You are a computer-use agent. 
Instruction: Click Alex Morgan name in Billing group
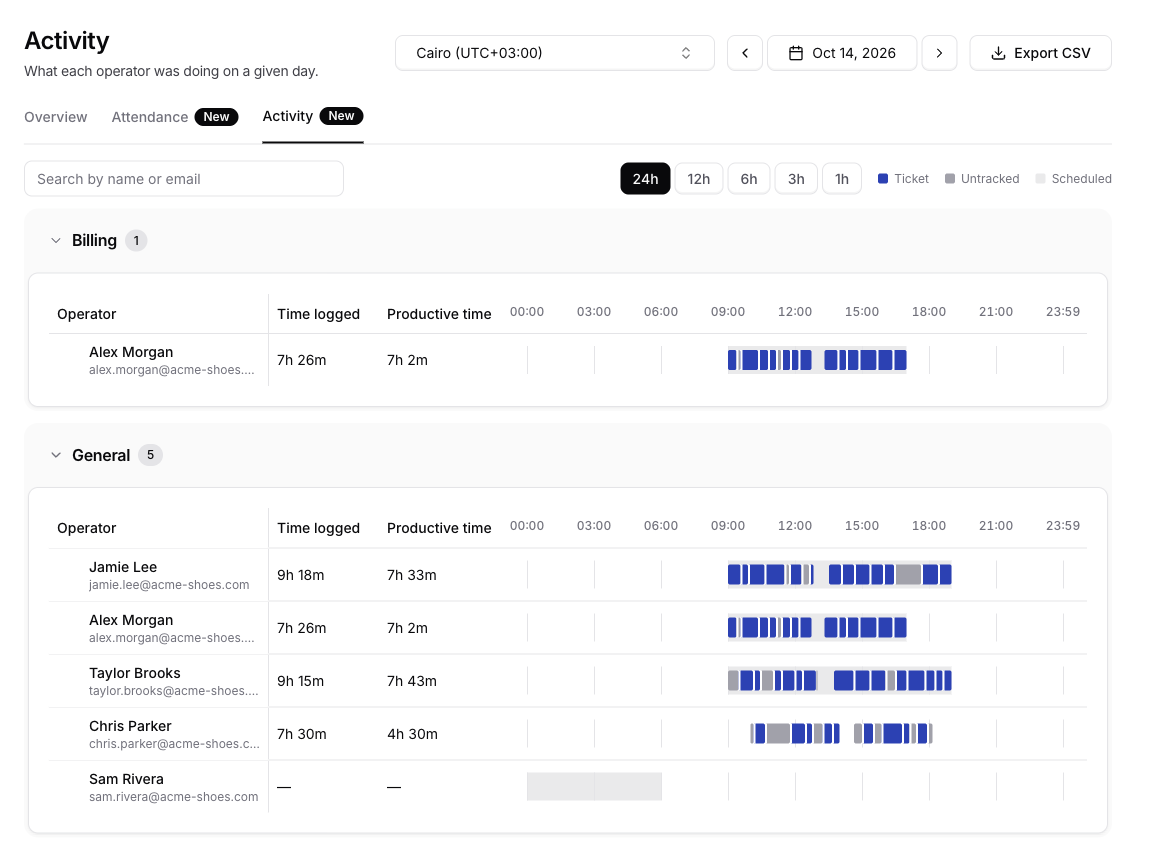pos(131,352)
